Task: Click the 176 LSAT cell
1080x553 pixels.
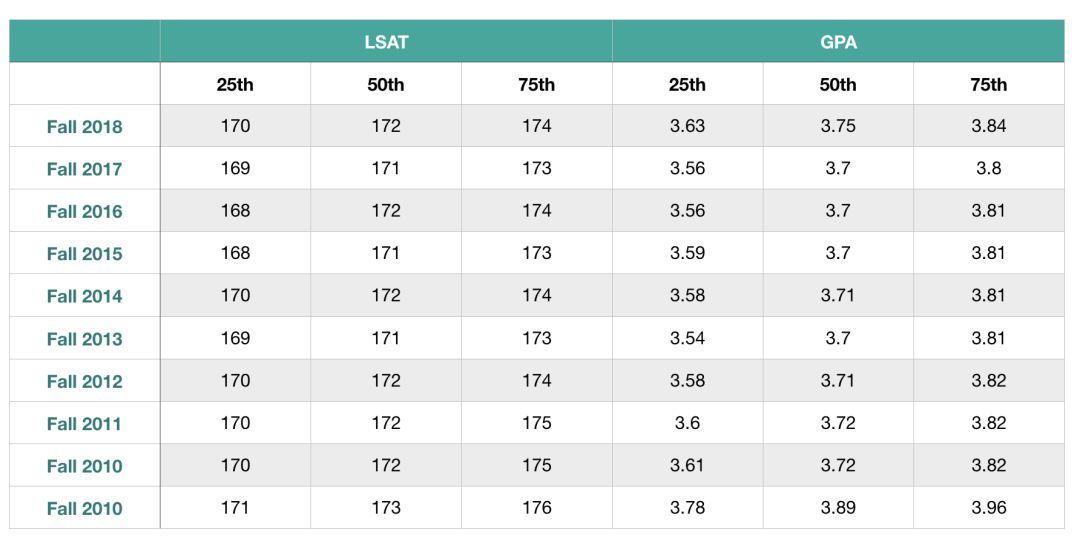Action: pyautogui.click(x=537, y=508)
